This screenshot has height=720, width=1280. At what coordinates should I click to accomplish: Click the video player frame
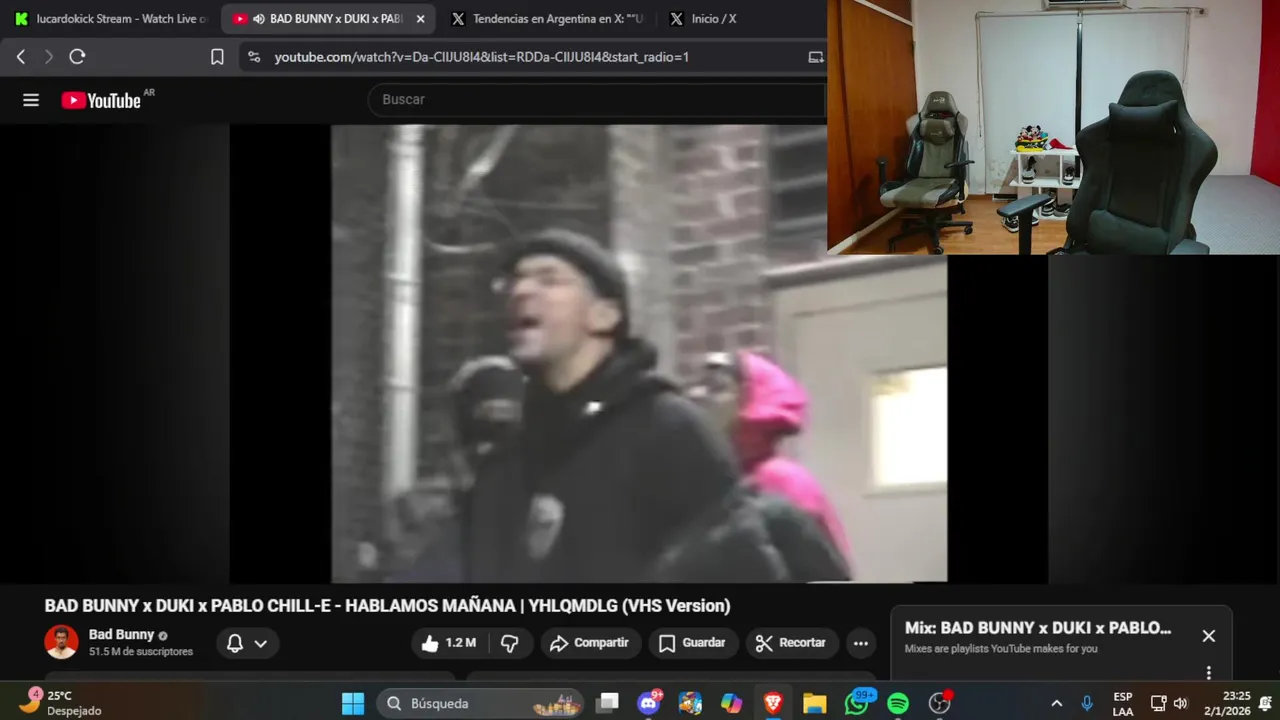pyautogui.click(x=639, y=353)
